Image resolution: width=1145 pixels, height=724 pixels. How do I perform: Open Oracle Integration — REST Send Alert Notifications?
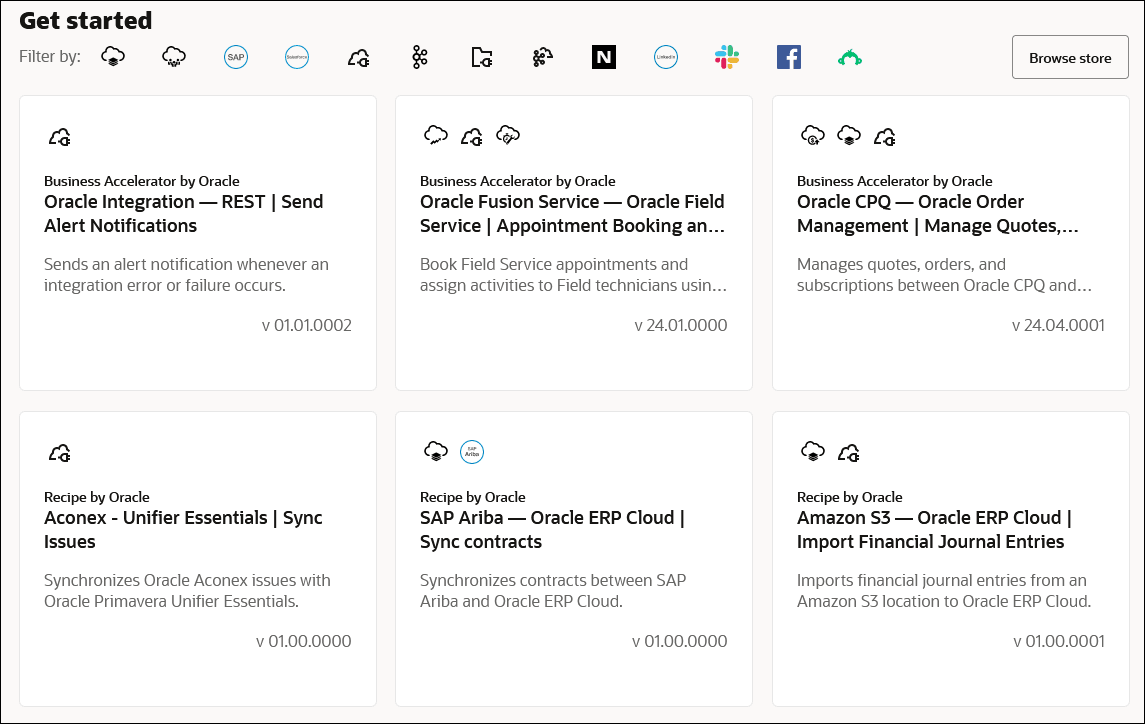pos(183,213)
